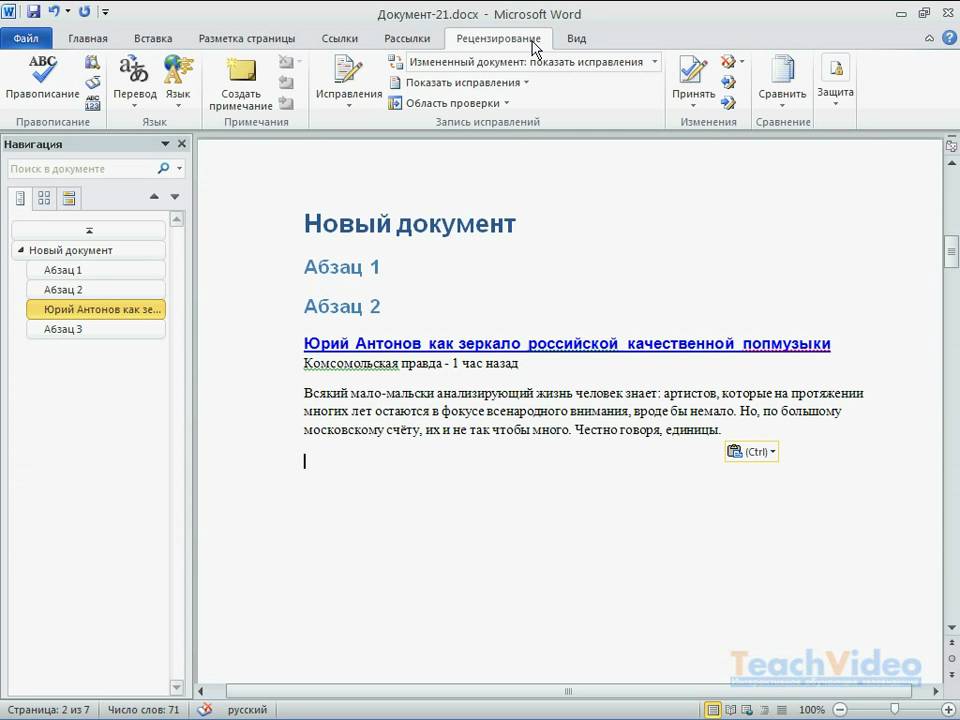This screenshot has height=720, width=960.
Task: Click the delete comment icon
Action: click(287, 62)
